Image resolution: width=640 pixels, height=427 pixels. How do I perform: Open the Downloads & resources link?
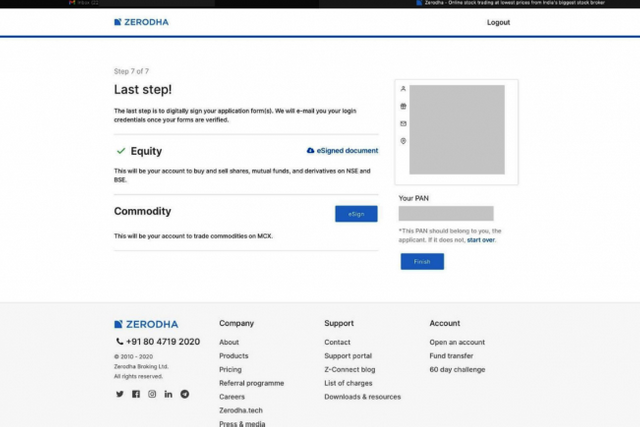coord(362,397)
